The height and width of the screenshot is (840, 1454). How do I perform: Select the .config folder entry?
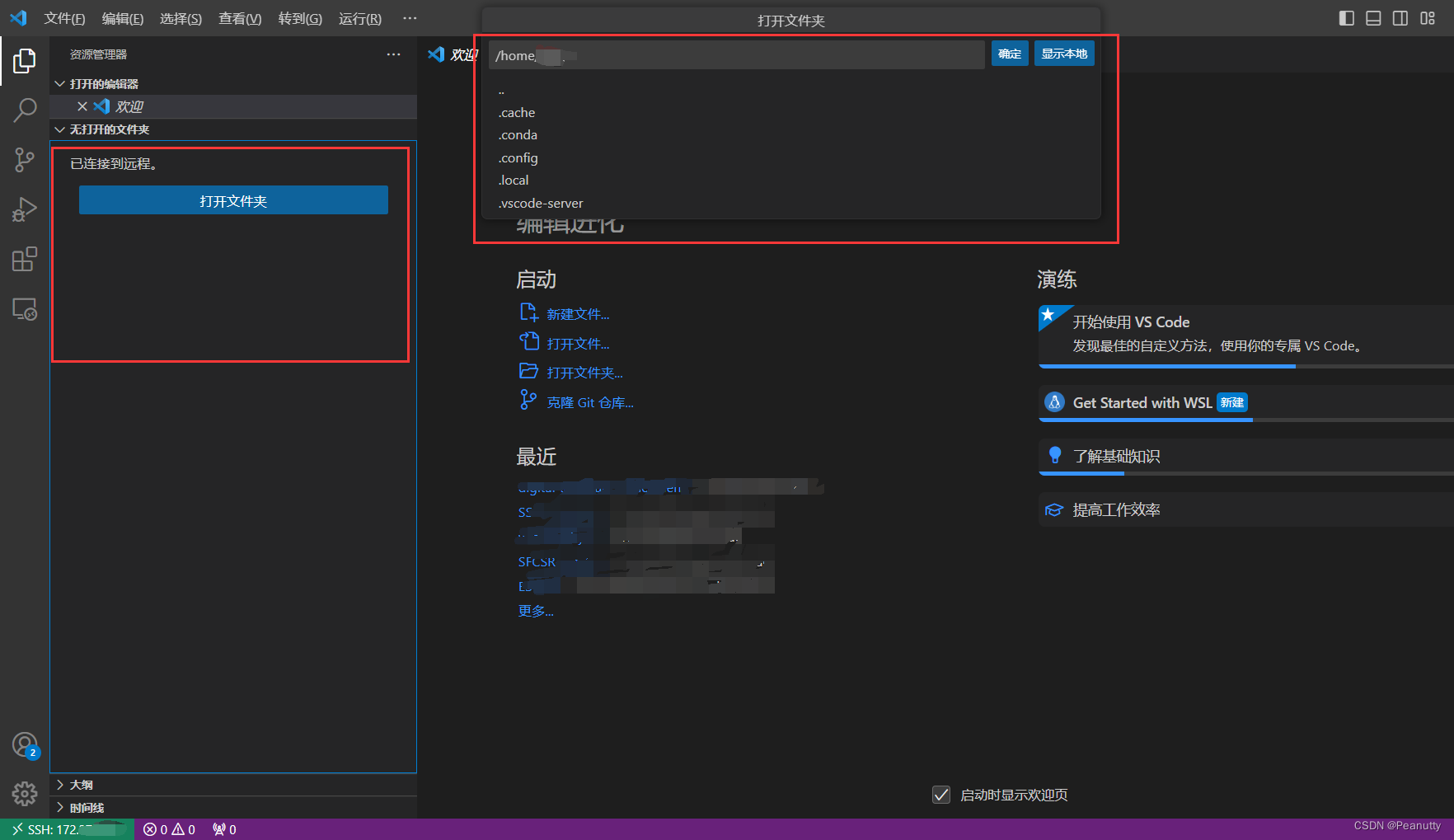pos(791,157)
